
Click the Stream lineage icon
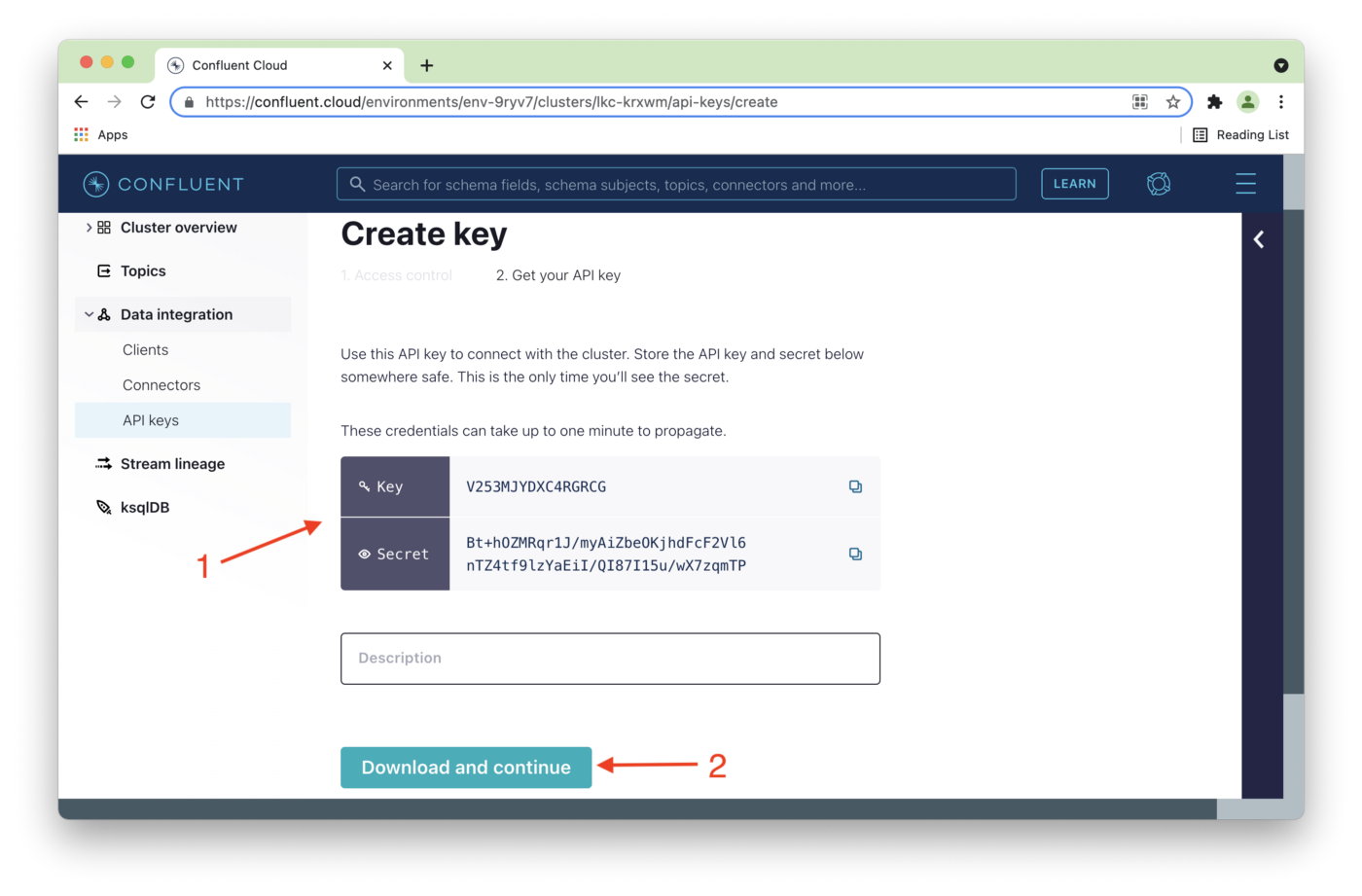tap(104, 464)
